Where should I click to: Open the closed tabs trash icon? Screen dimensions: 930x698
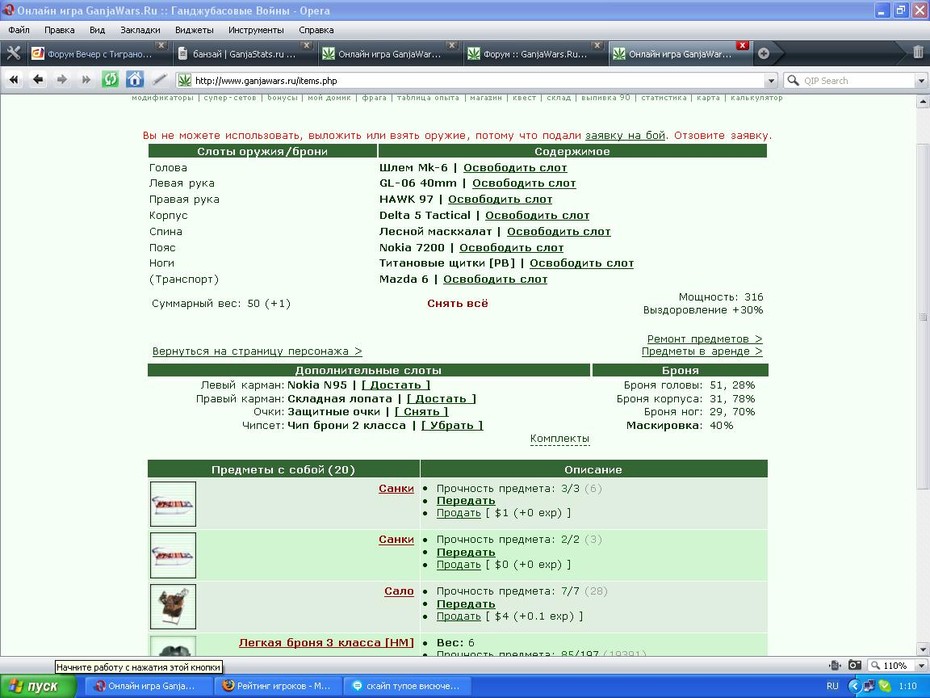click(x=918, y=52)
